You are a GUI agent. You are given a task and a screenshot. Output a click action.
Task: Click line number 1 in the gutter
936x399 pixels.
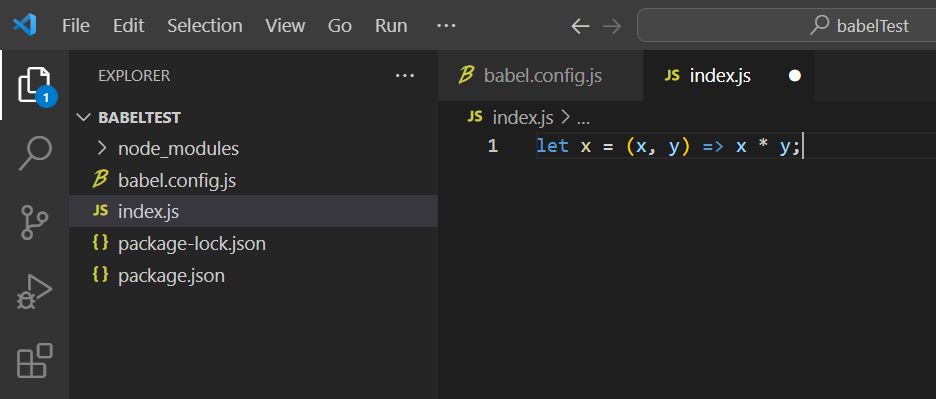coord(492,146)
